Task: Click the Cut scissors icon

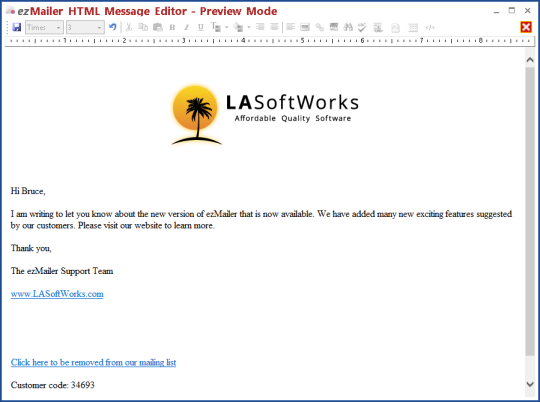Action: tap(129, 27)
